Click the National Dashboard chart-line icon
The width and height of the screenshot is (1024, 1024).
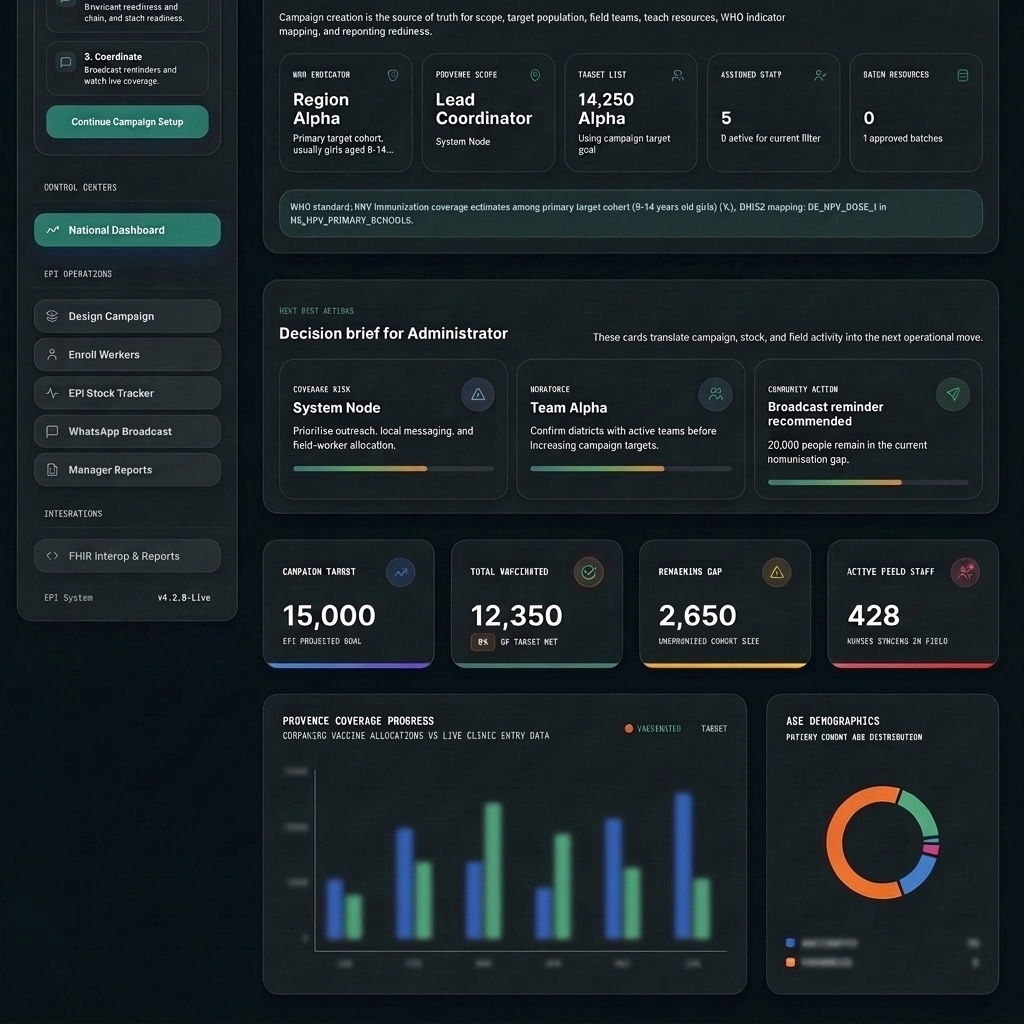click(52, 230)
